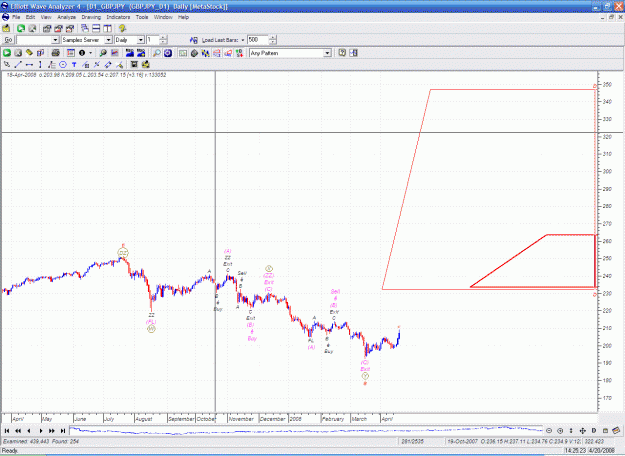625x456 pixels.
Task: Open the arrow next to the black circle icon
Action: (x=90, y=53)
